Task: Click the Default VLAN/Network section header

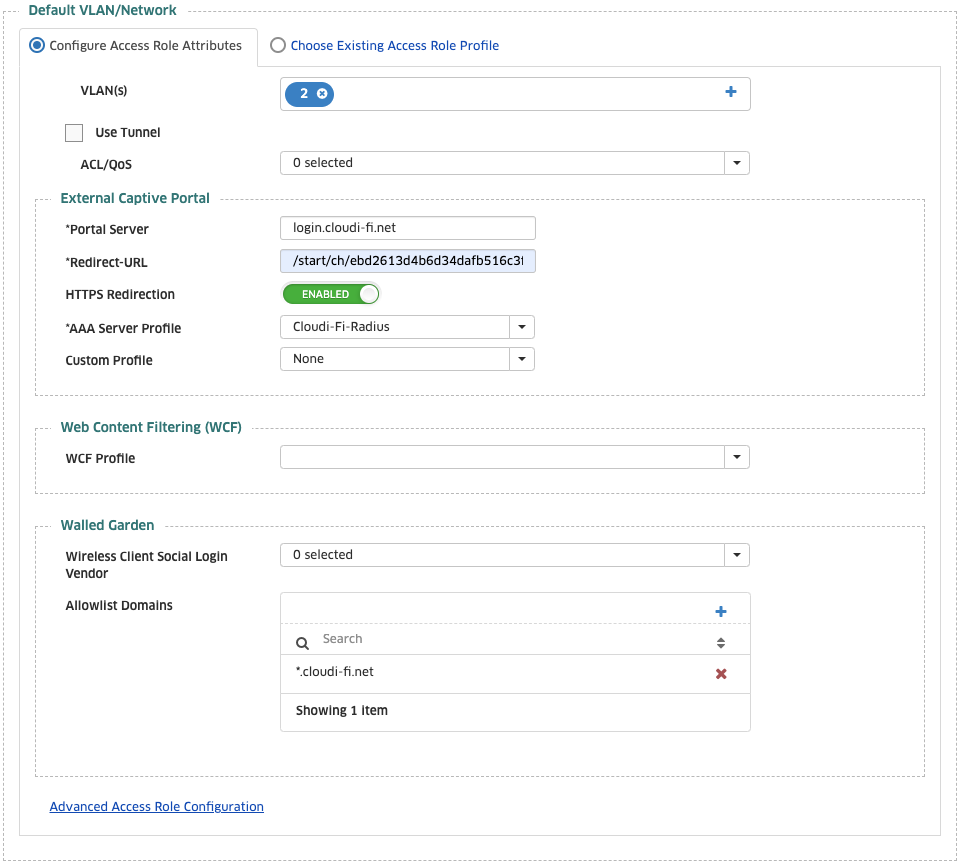Action: point(102,10)
